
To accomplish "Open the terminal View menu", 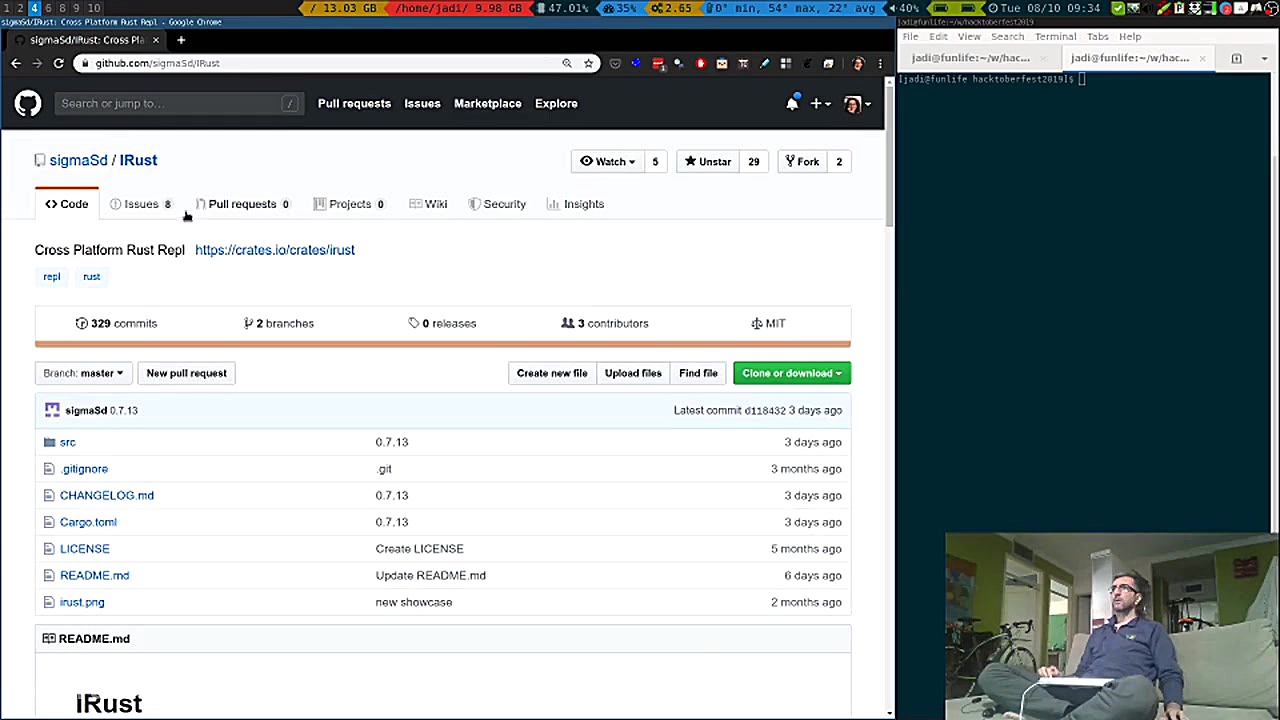I will (x=969, y=37).
